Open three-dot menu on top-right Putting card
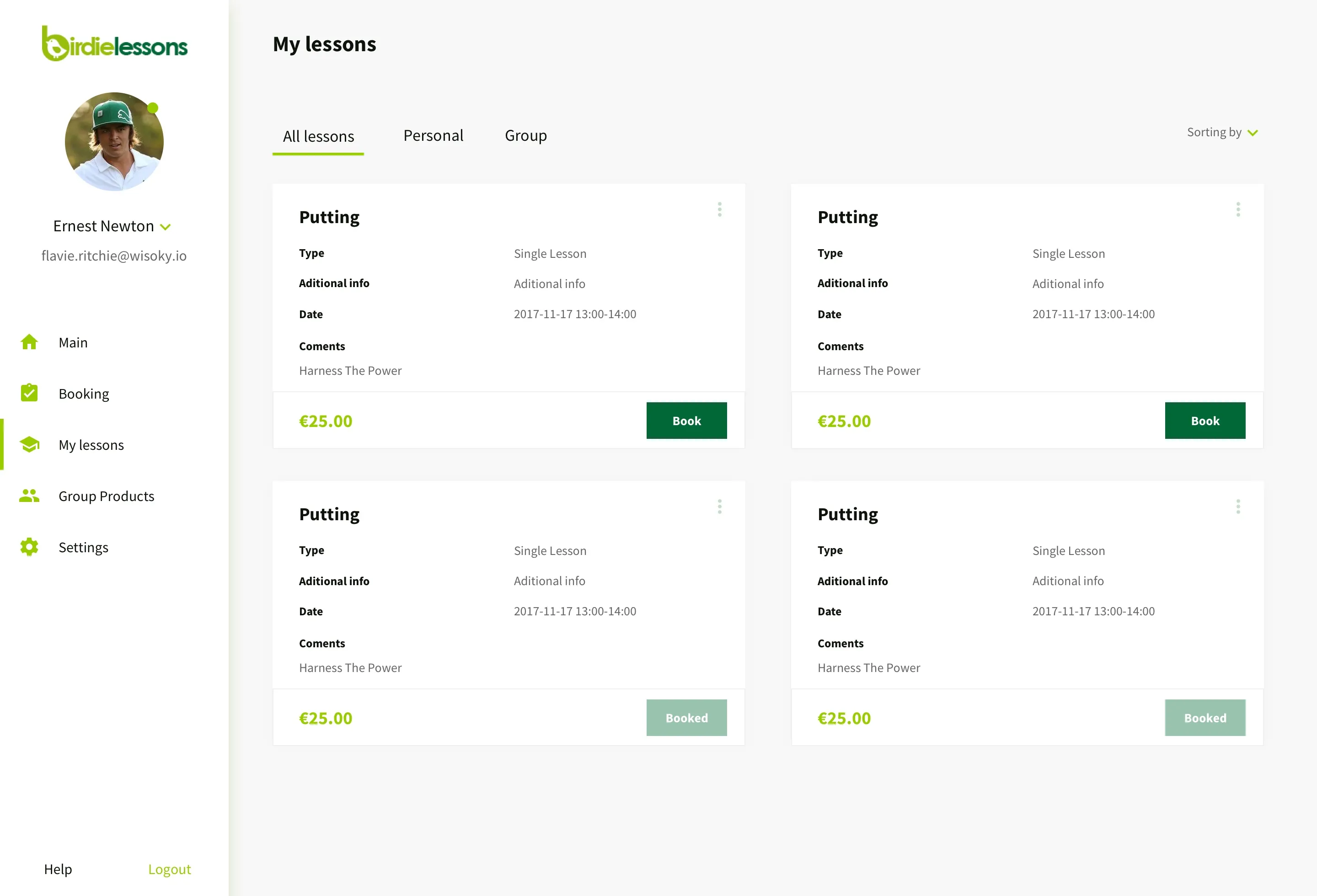The height and width of the screenshot is (896, 1317). [x=1238, y=209]
